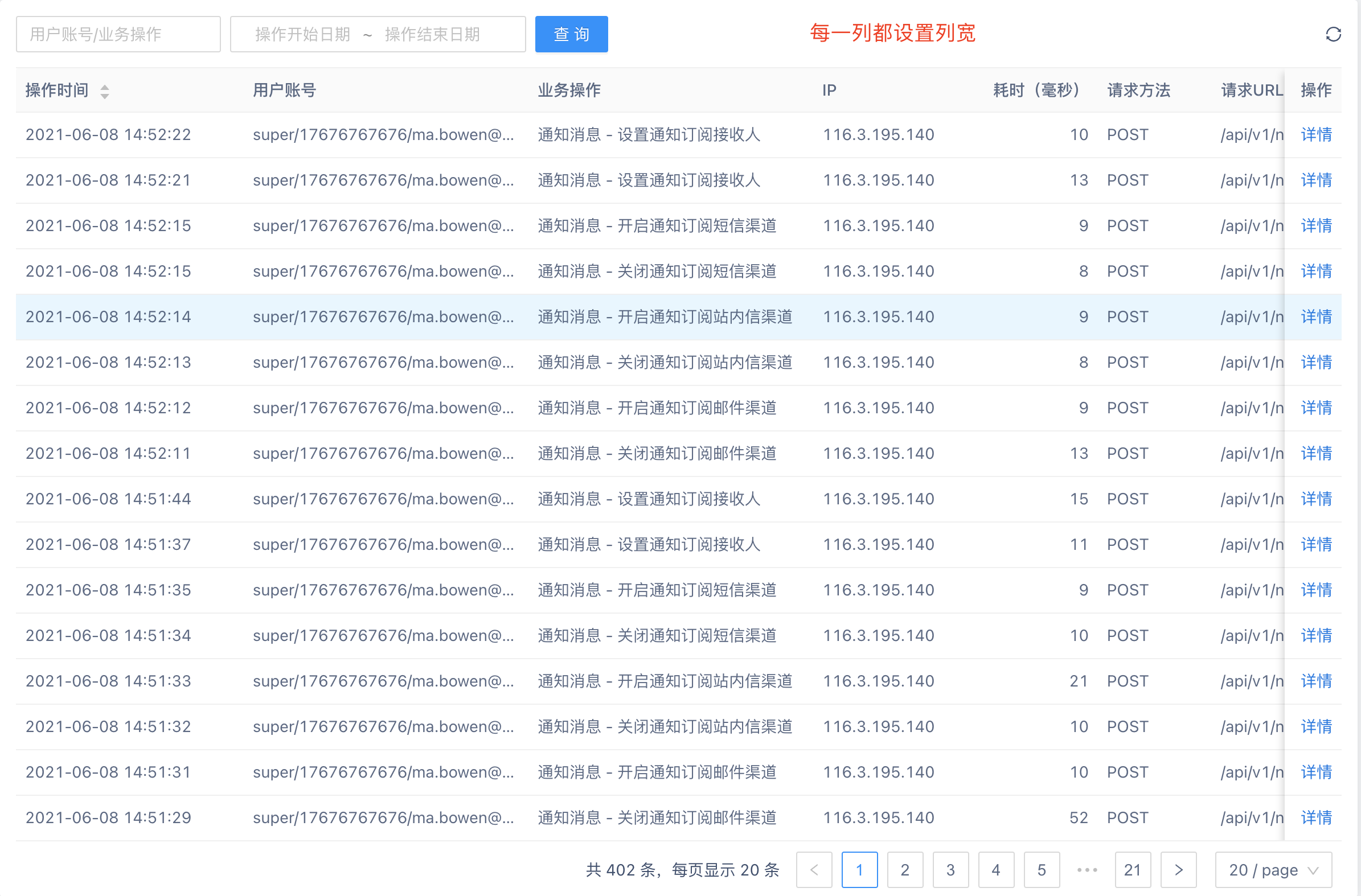Open 详情 for the 14:51:44 row

pyautogui.click(x=1316, y=499)
